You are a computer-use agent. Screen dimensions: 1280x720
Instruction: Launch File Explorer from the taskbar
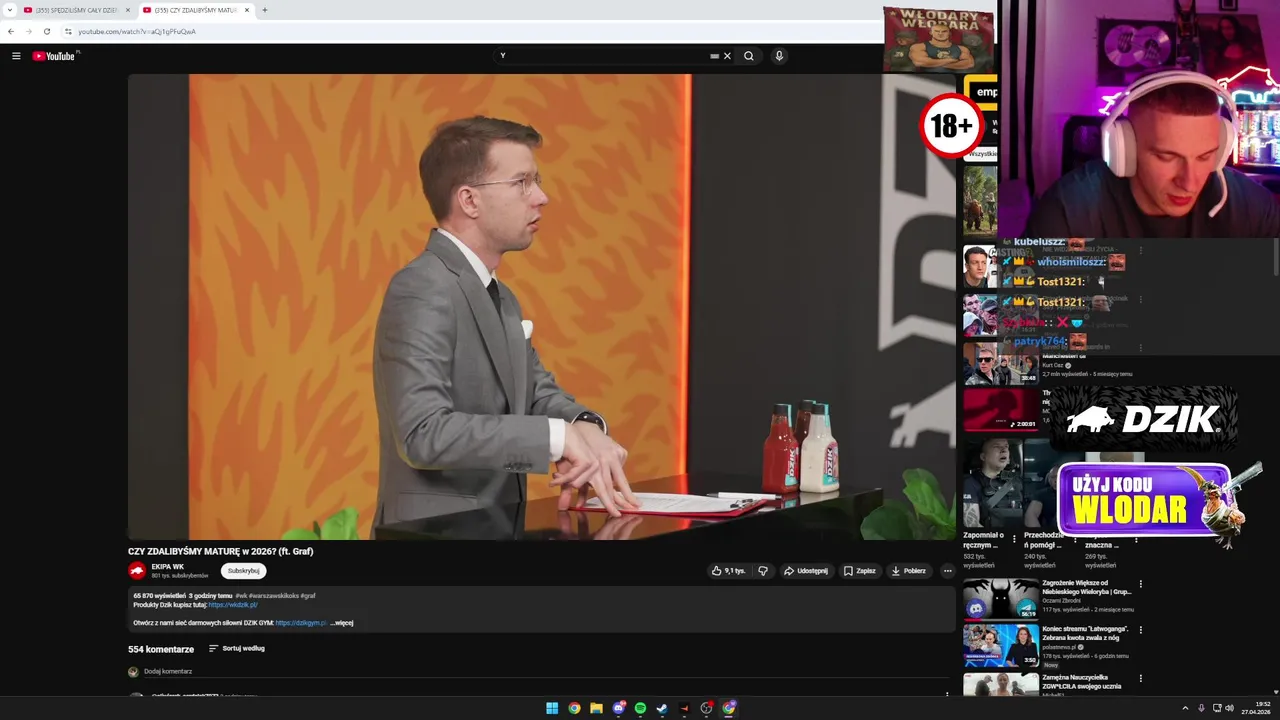coord(596,708)
